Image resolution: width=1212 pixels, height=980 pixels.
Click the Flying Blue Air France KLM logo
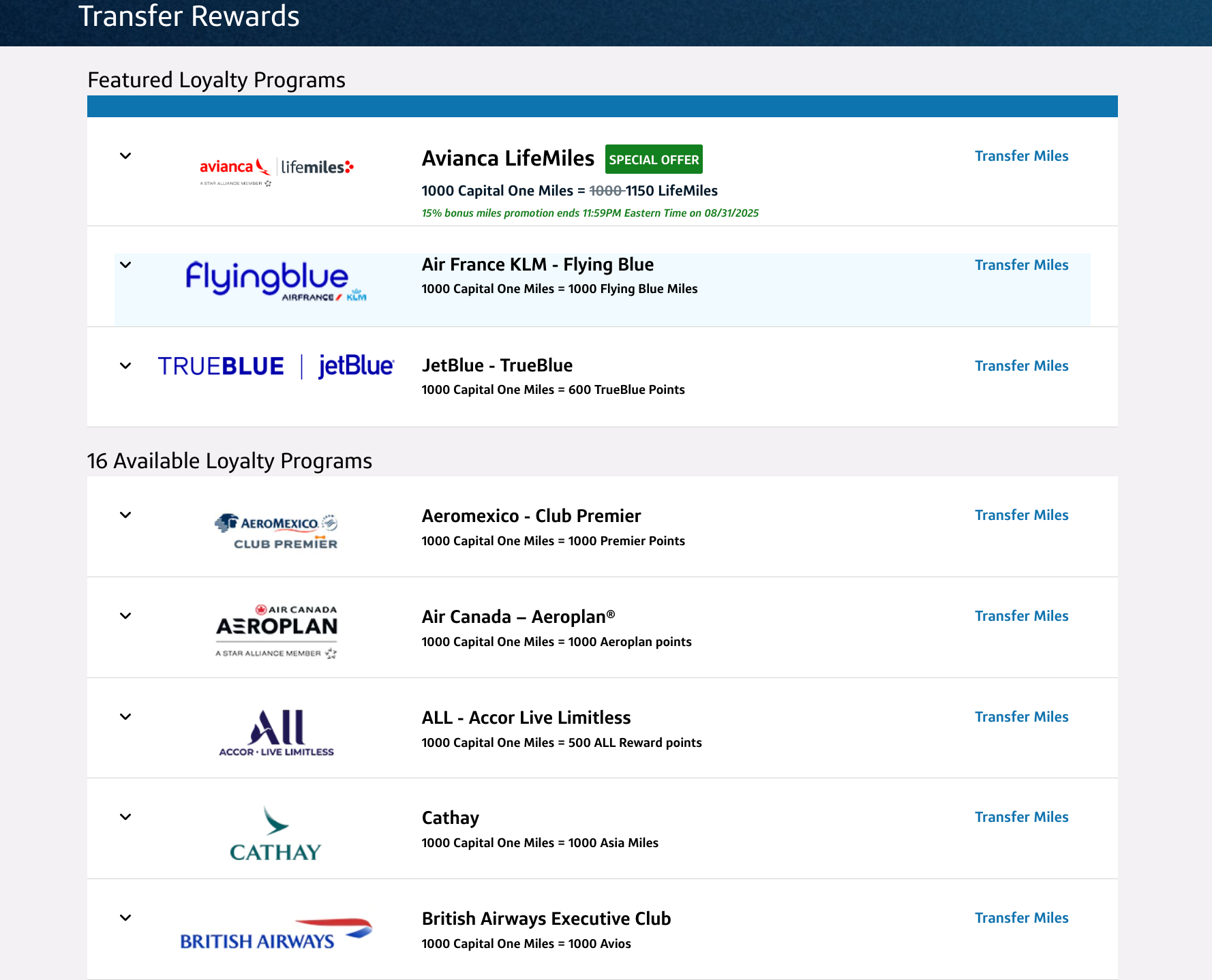click(x=275, y=281)
